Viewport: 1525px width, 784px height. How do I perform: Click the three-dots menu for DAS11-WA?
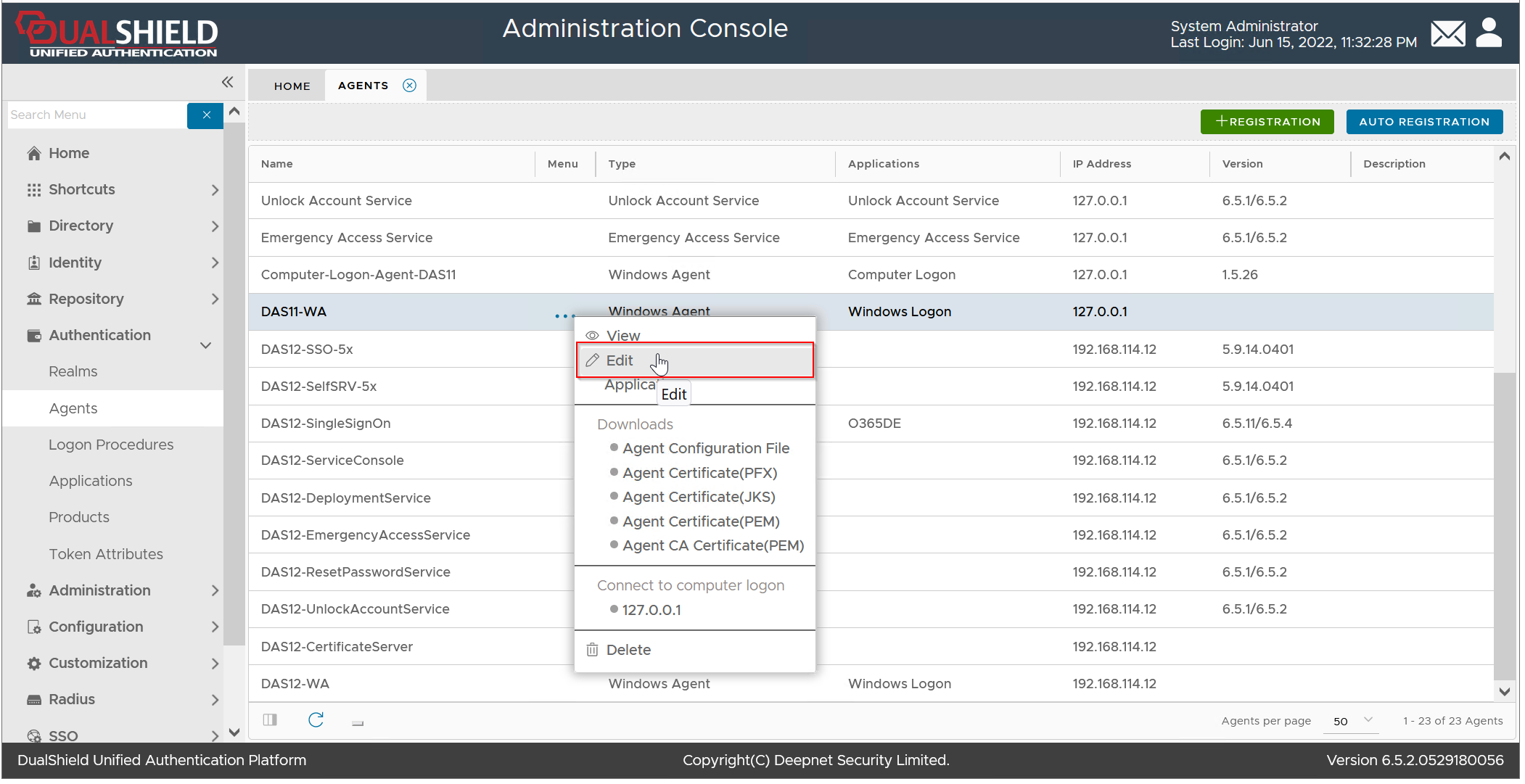pos(564,316)
